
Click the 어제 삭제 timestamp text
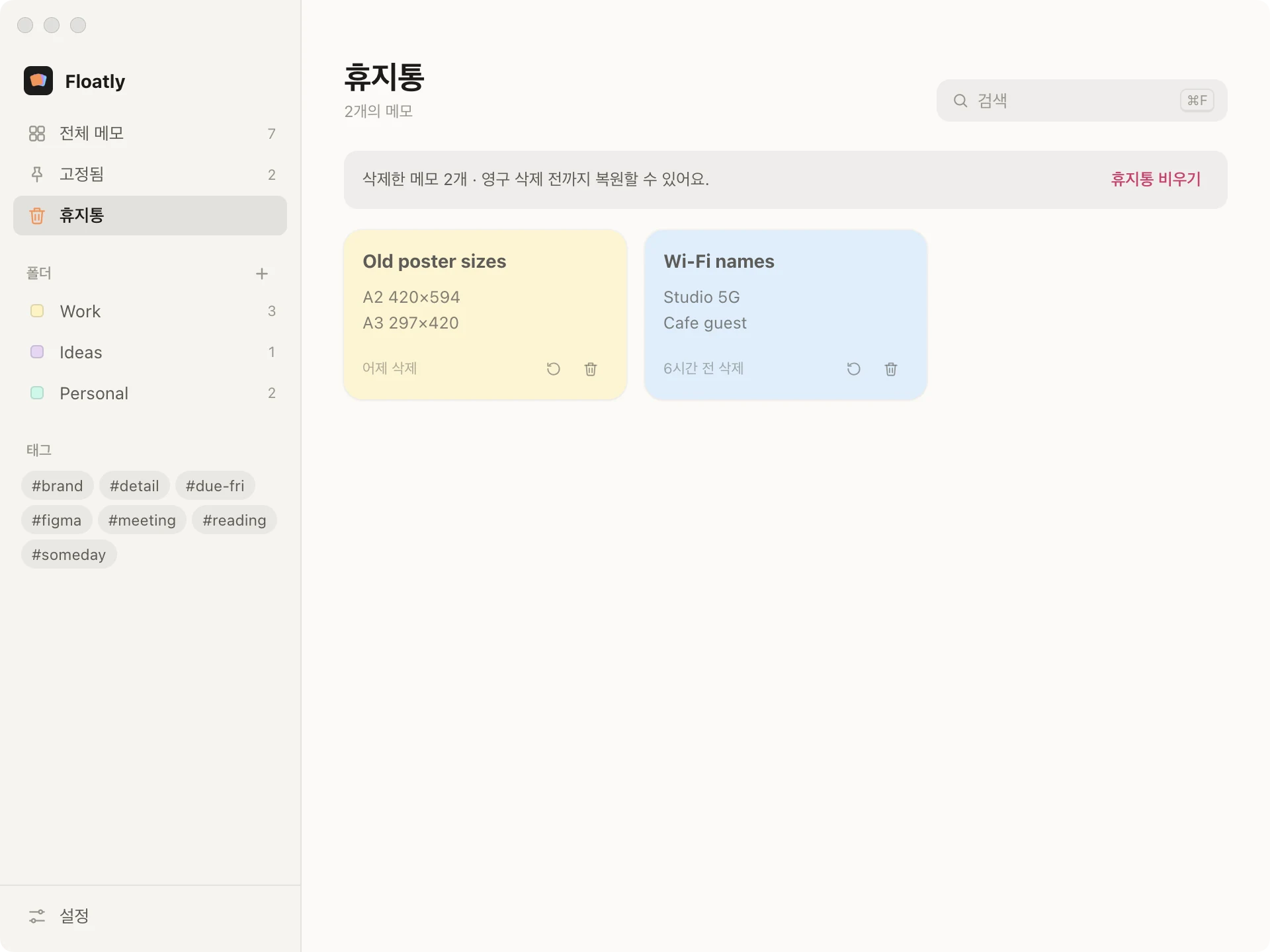(x=390, y=368)
